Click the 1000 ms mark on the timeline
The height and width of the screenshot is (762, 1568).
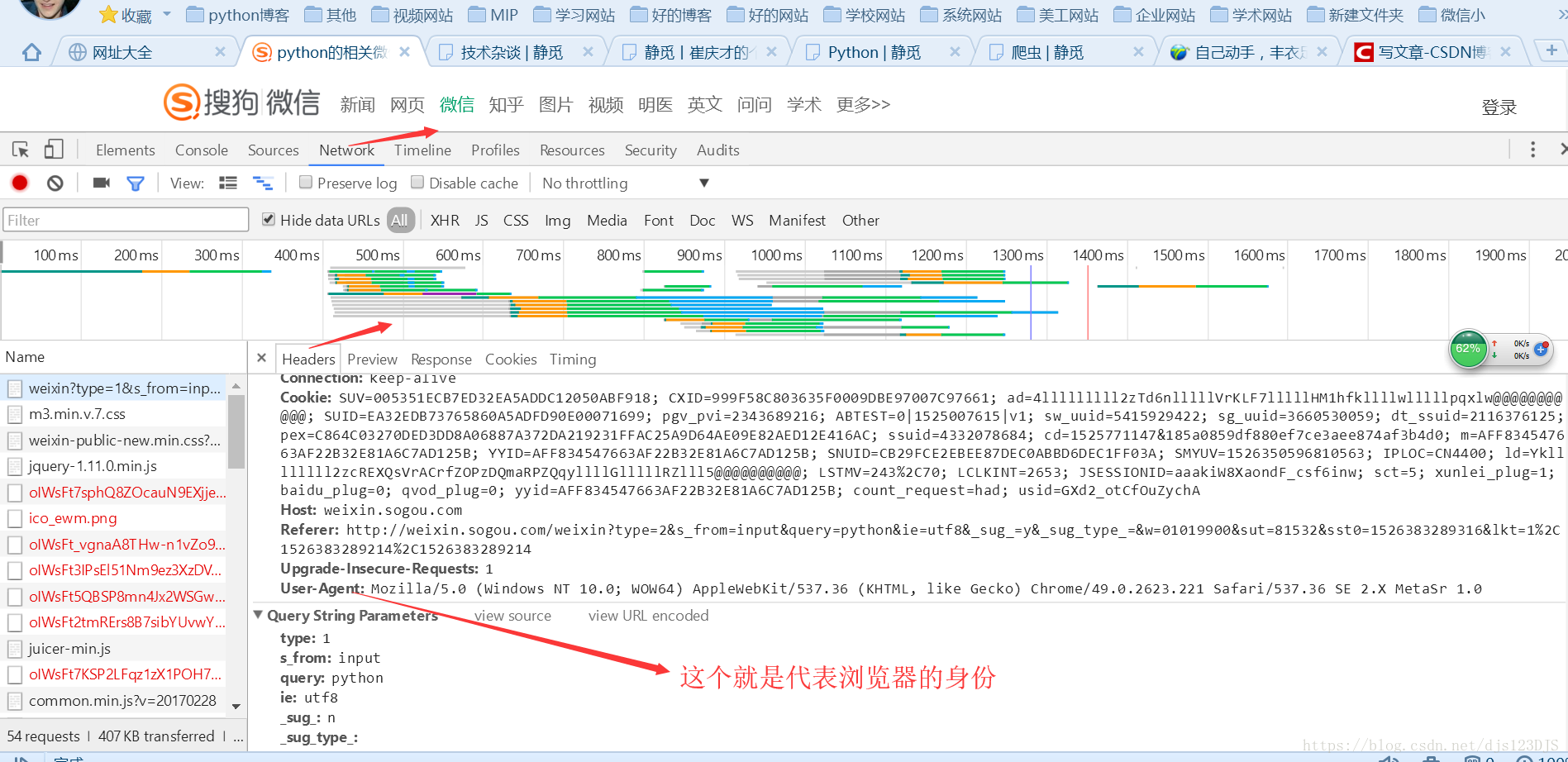pyautogui.click(x=776, y=255)
